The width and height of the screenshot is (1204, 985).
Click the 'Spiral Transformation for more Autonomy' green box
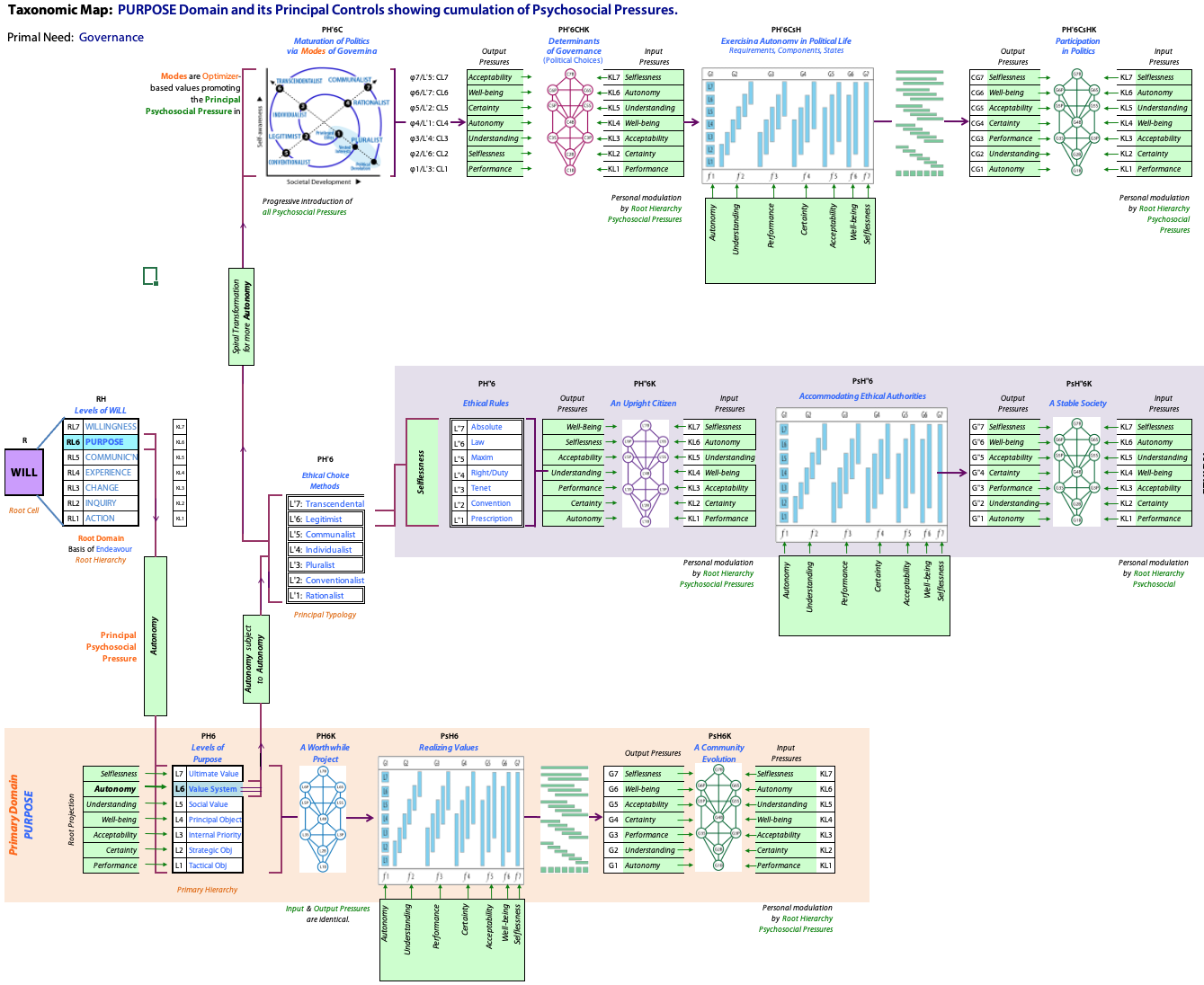(x=242, y=316)
